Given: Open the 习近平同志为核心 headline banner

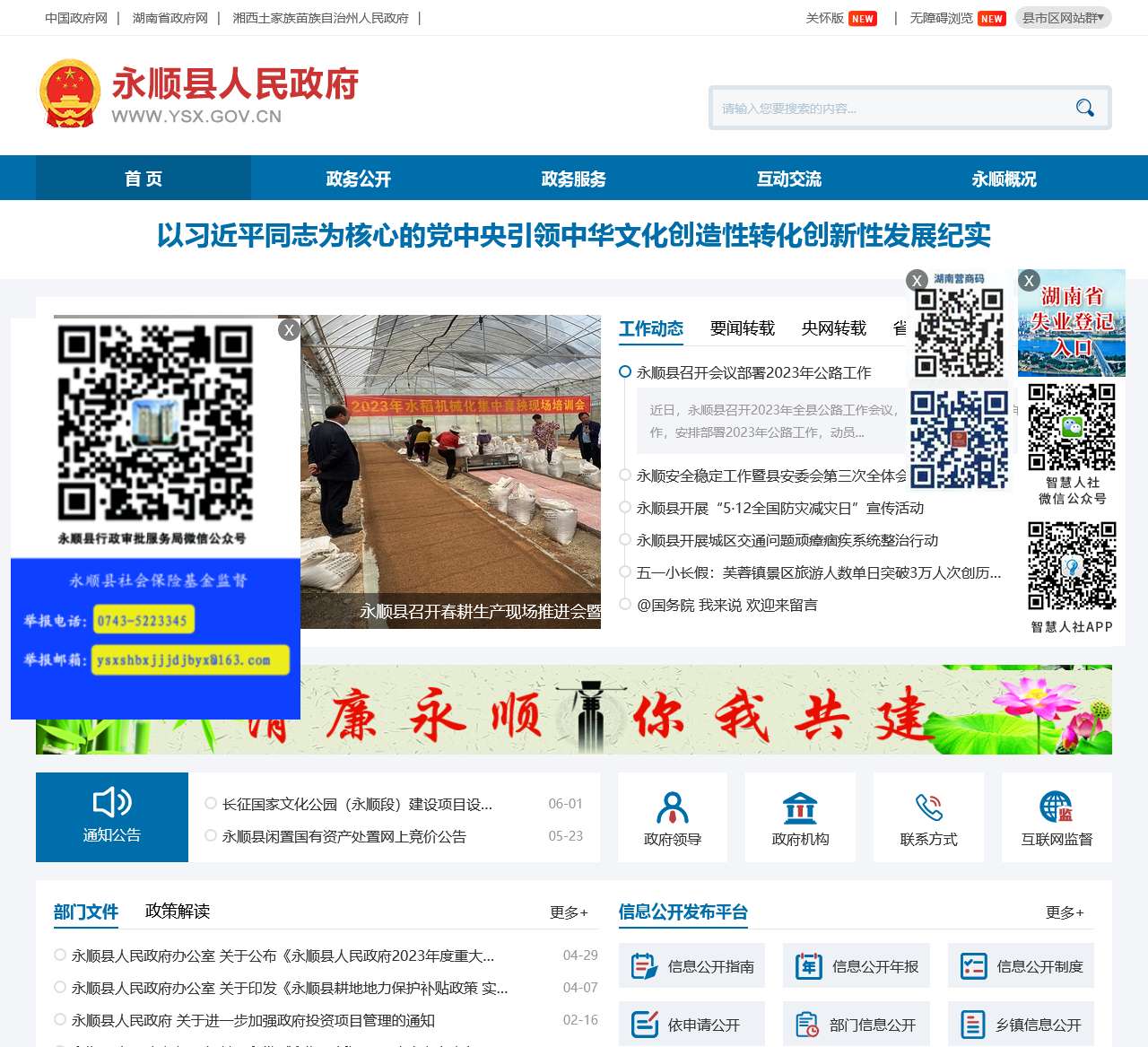Looking at the screenshot, I should pyautogui.click(x=574, y=236).
